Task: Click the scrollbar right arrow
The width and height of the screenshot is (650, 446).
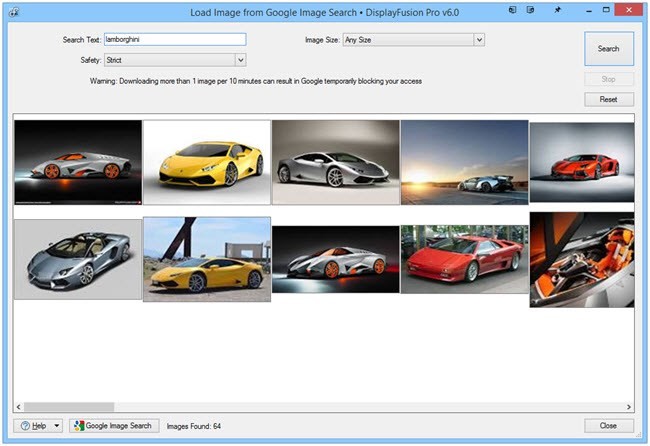Action: point(629,407)
